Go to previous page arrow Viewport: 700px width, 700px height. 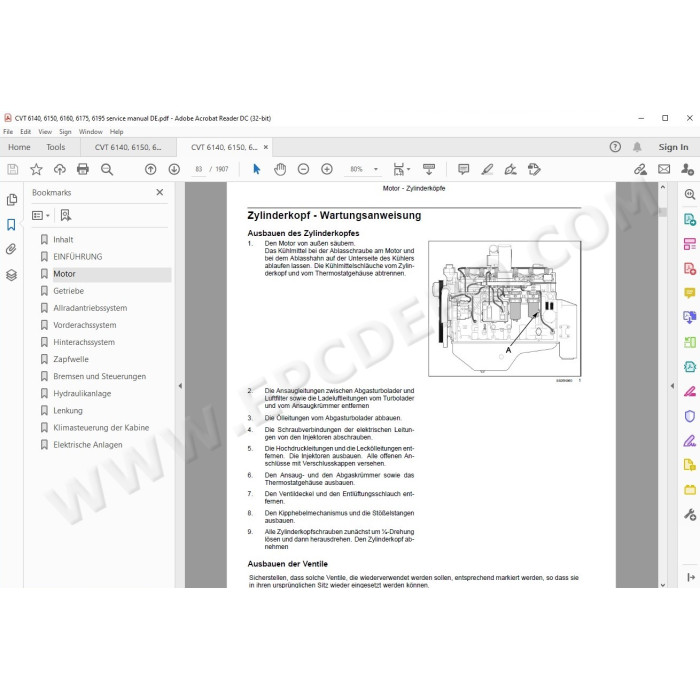pos(150,169)
